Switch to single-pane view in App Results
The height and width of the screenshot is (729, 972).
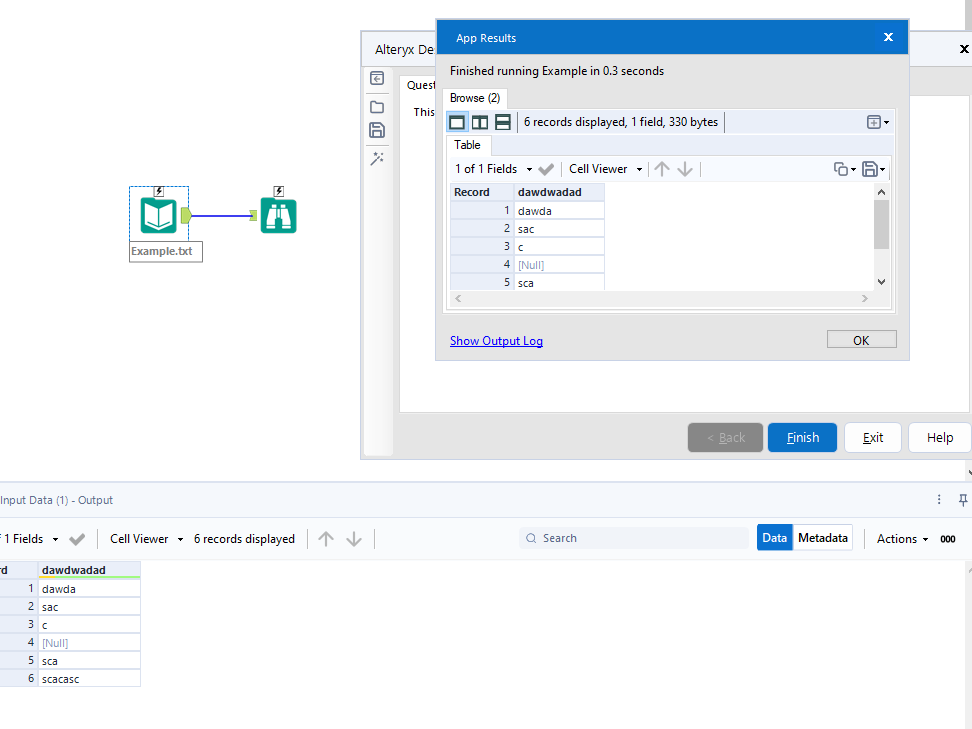point(457,122)
